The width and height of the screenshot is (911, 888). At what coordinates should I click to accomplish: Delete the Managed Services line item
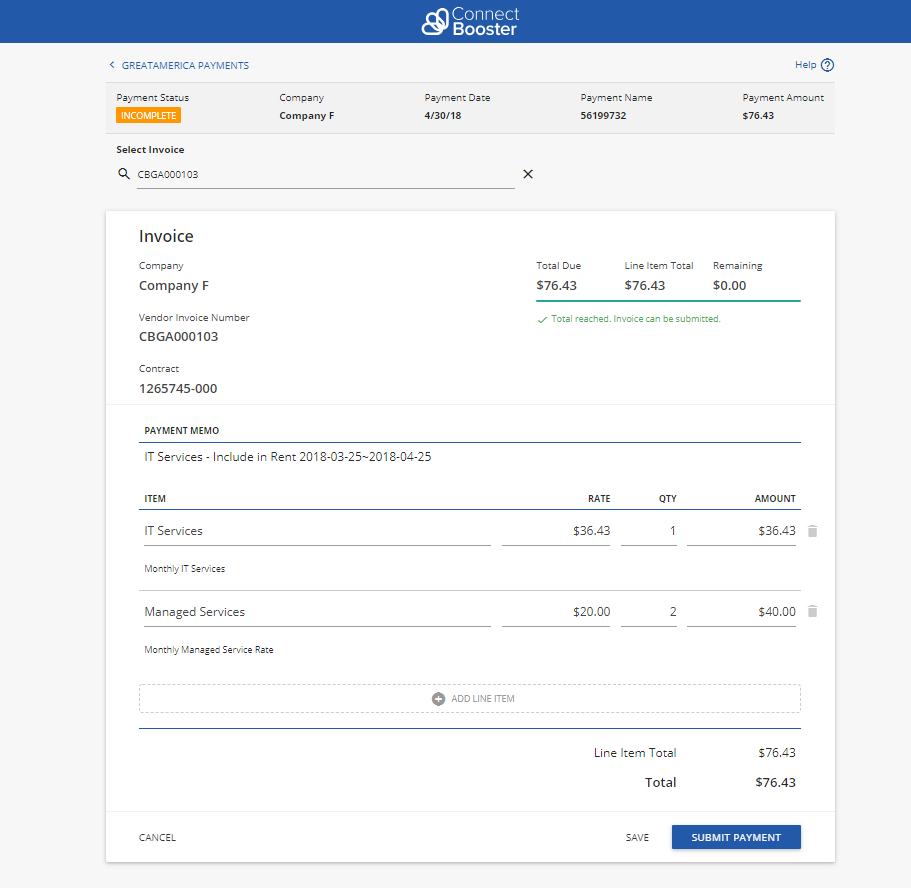(x=813, y=611)
